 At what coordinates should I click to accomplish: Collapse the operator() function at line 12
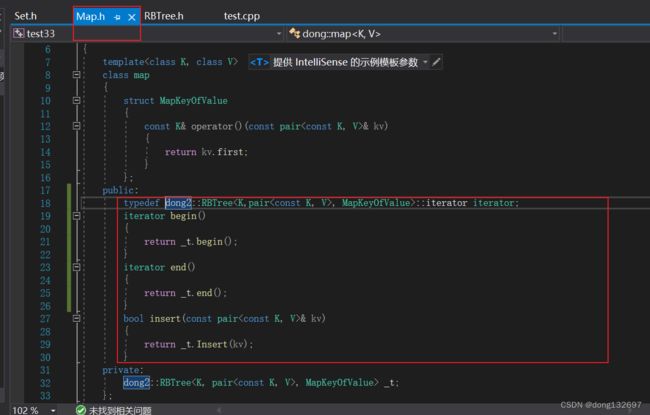click(76, 126)
